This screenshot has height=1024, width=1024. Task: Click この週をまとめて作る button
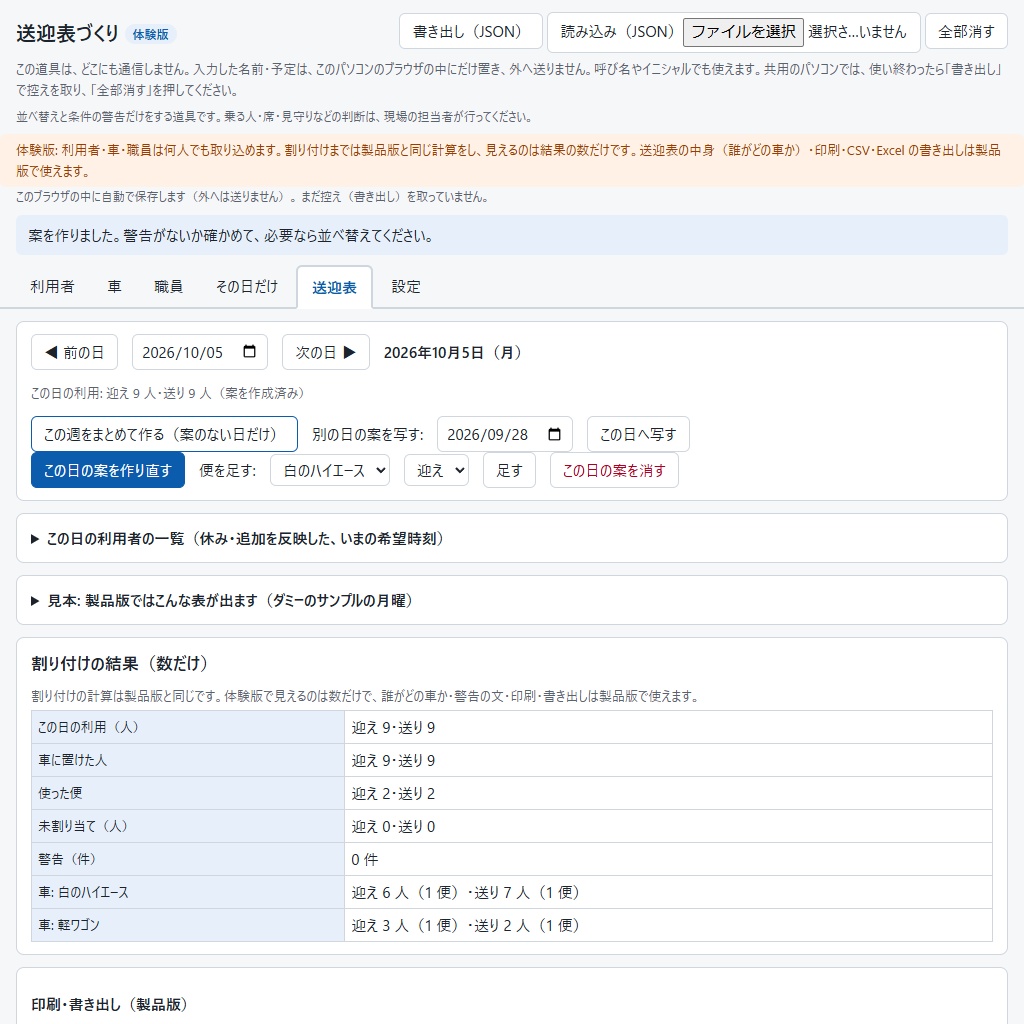[x=164, y=434]
